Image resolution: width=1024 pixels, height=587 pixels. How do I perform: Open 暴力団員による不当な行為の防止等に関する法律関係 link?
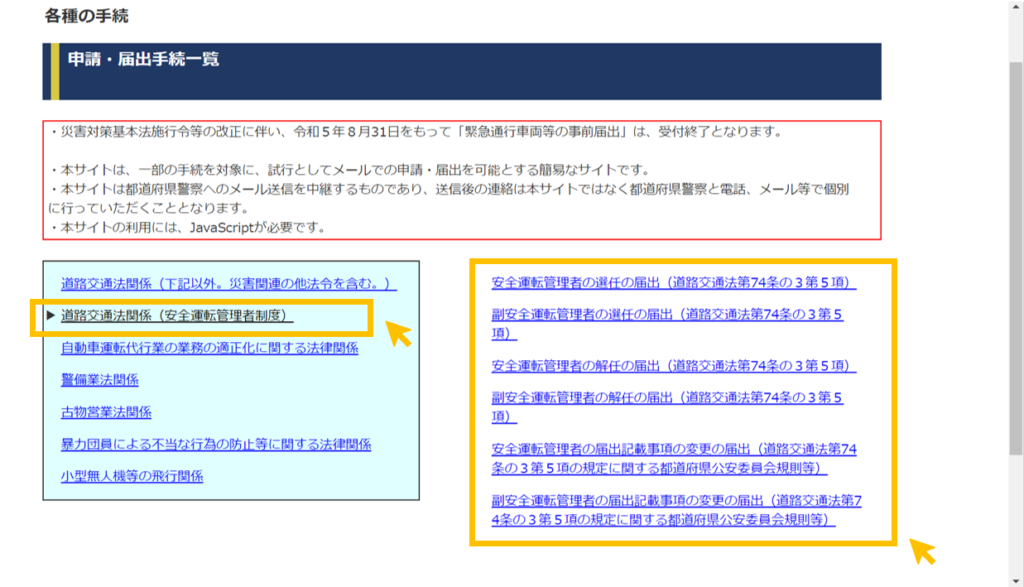pos(216,444)
